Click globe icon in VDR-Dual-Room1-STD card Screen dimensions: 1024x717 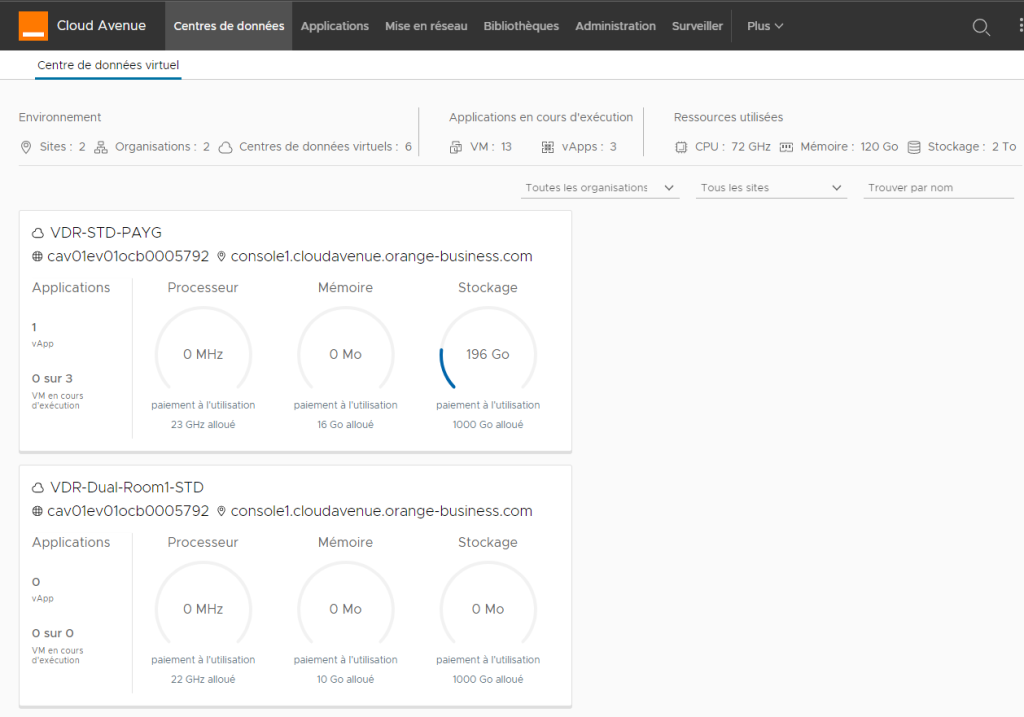coord(37,511)
